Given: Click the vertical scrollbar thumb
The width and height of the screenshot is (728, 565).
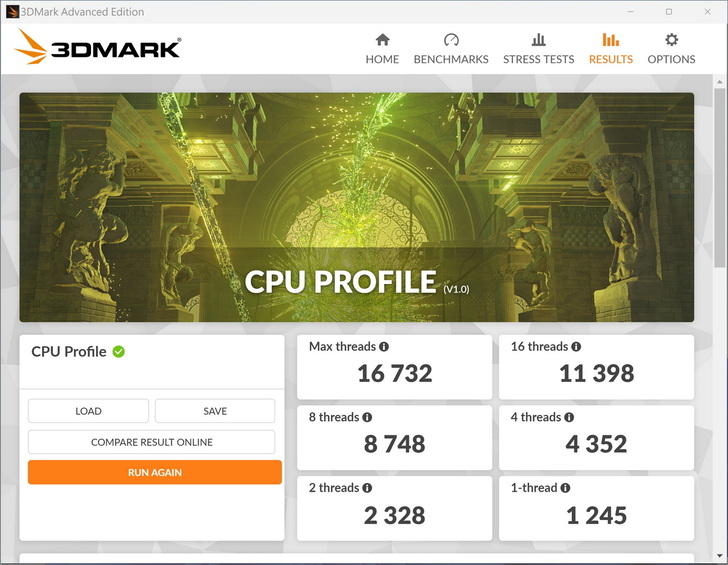Looking at the screenshot, I should click(719, 178).
